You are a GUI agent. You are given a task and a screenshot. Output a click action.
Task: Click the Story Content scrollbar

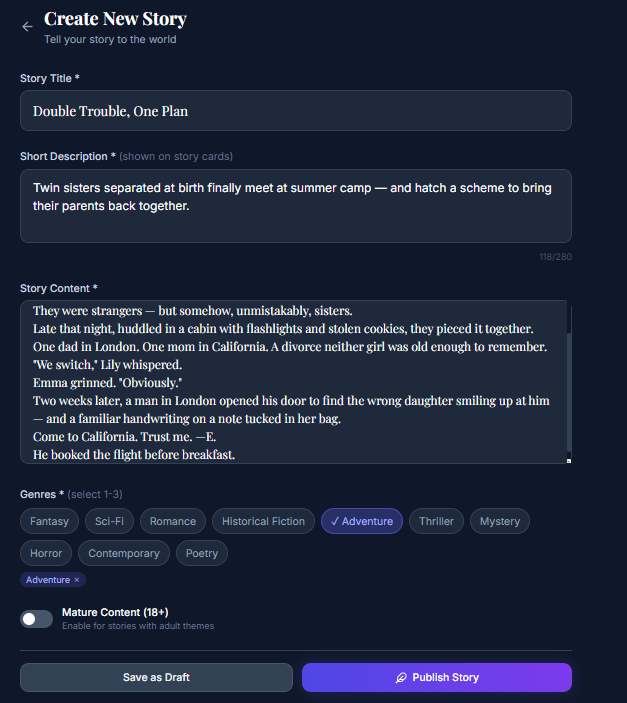(x=569, y=390)
